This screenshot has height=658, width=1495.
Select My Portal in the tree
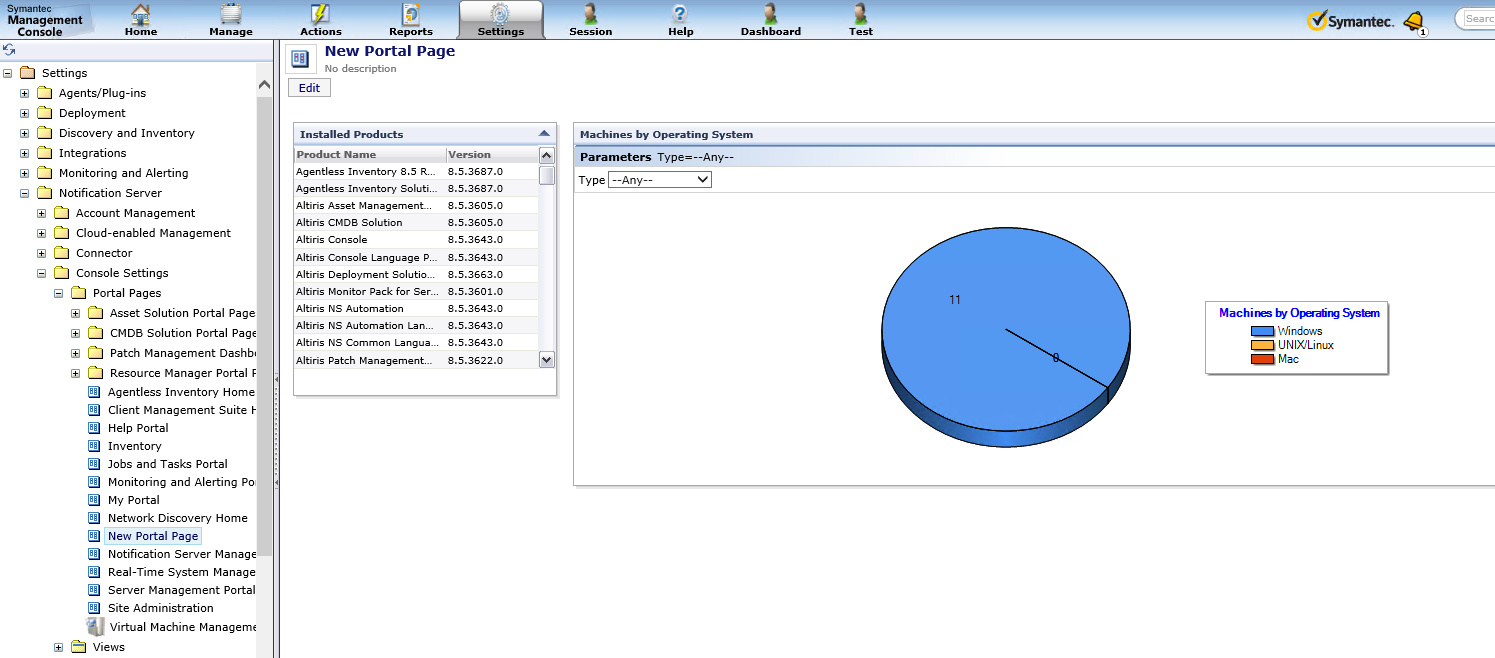(x=133, y=500)
